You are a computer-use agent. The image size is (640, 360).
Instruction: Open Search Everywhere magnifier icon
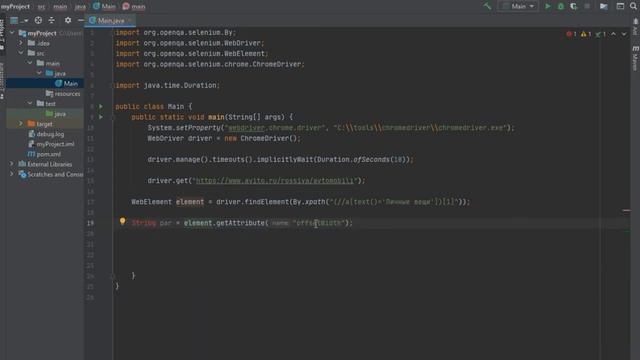pos(633,6)
